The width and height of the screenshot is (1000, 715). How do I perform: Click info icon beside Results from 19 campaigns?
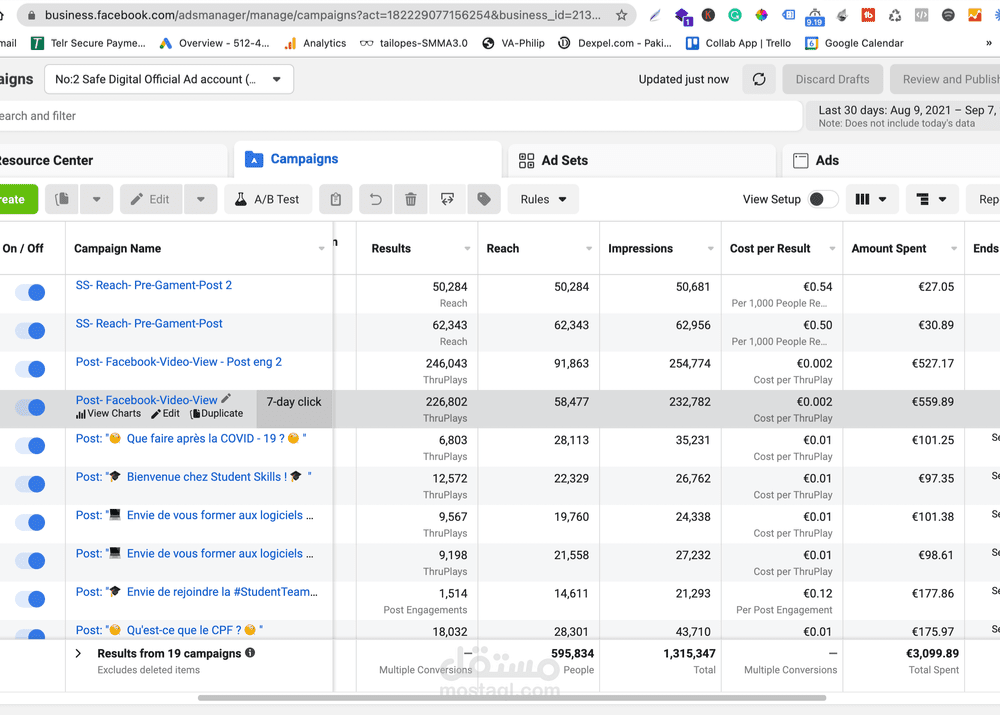click(250, 652)
